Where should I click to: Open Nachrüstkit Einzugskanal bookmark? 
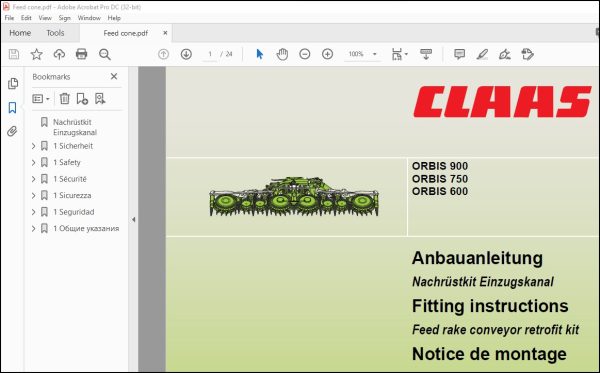[75, 127]
